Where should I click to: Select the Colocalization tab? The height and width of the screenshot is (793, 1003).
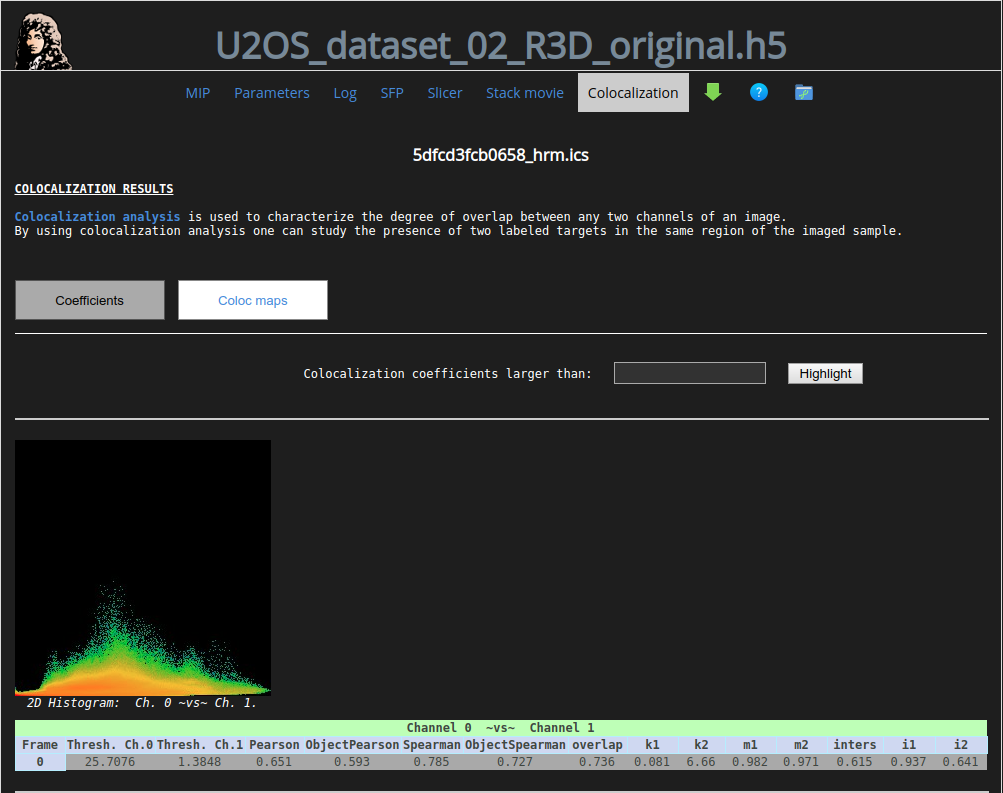click(633, 93)
